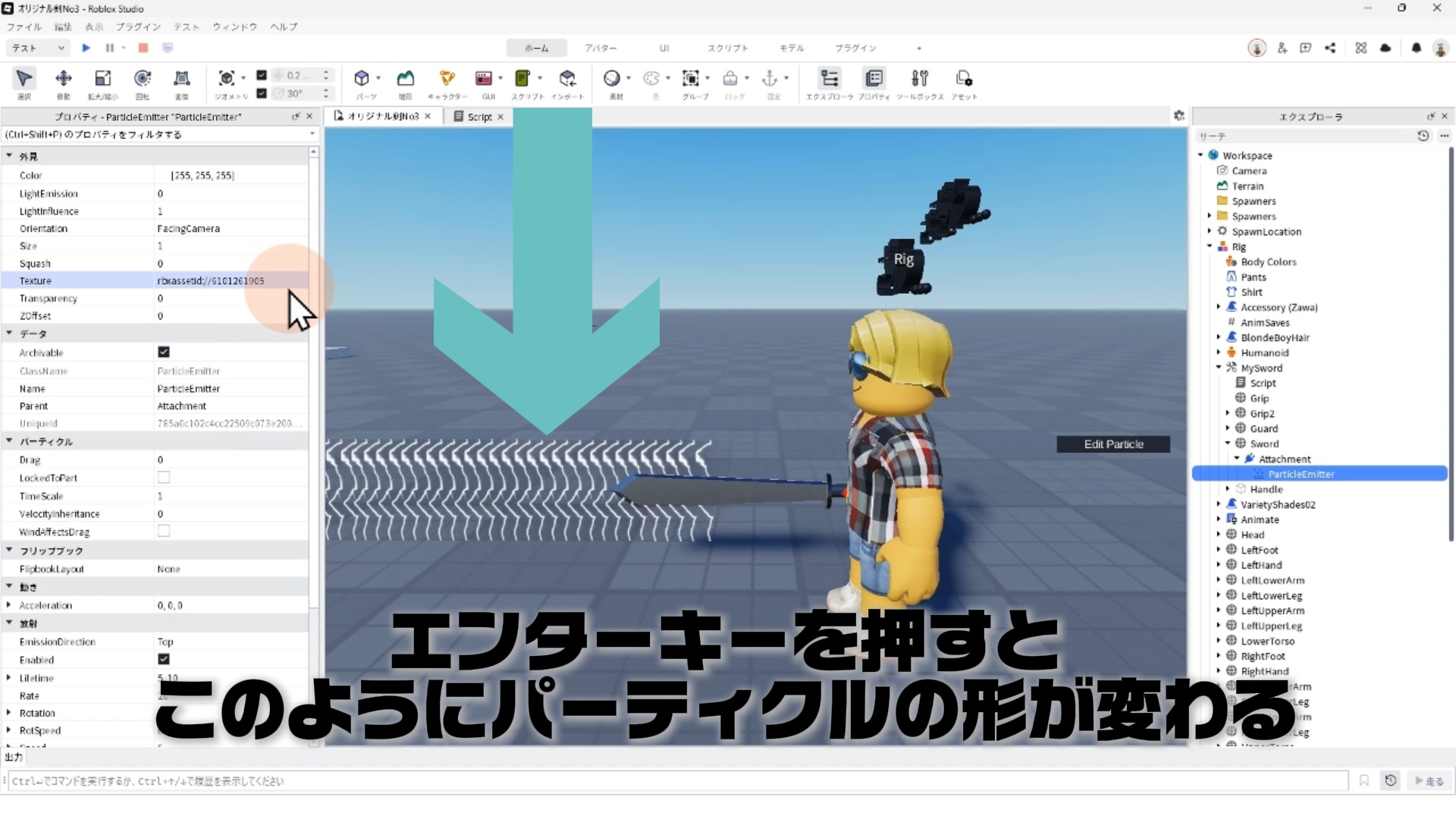Choose the Rotate tool icon
Screen dimensions: 1456x819
142,79
